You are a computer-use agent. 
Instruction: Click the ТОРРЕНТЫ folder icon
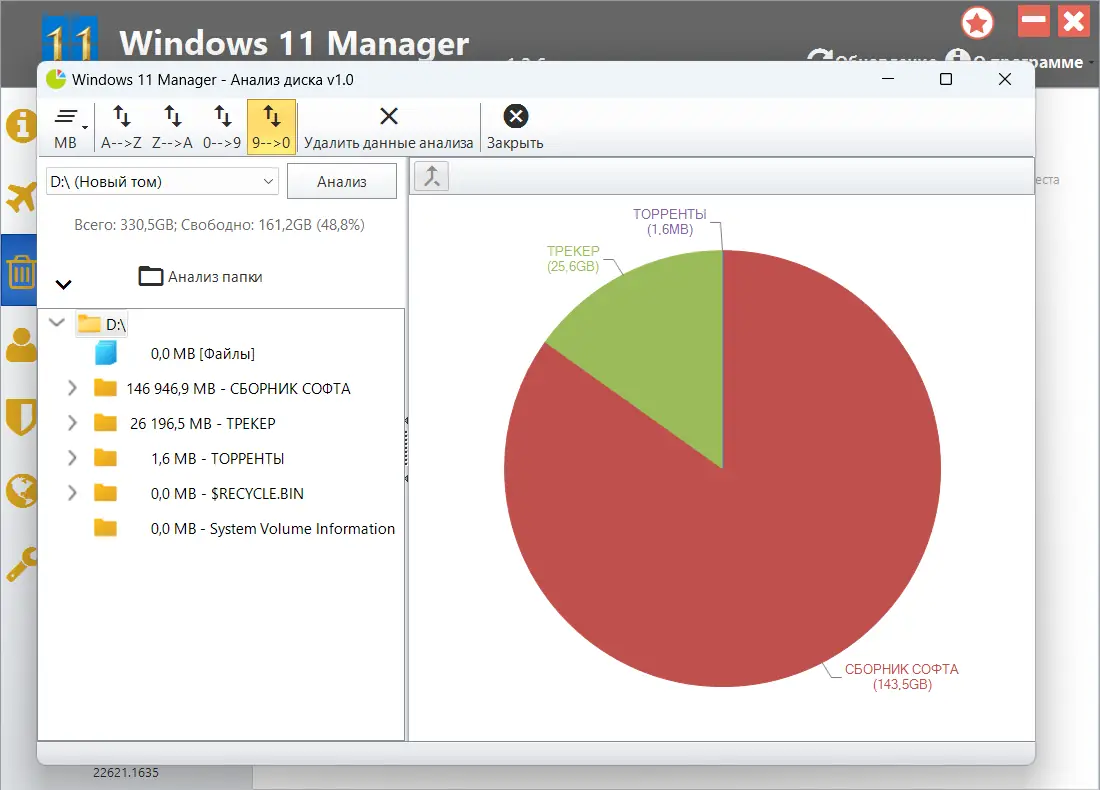tap(105, 458)
